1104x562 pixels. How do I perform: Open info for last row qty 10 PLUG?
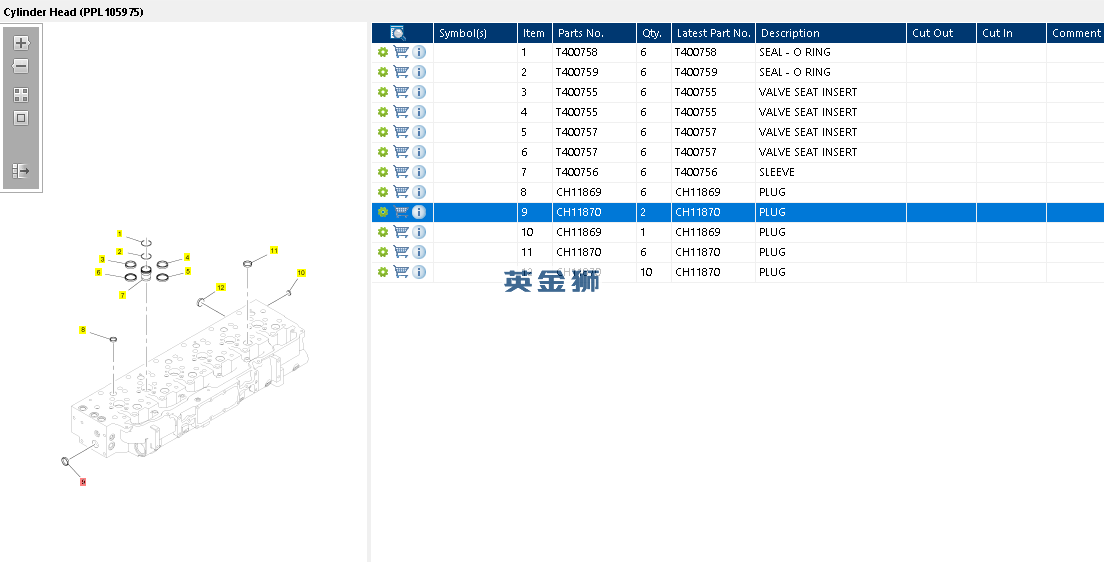coord(419,272)
